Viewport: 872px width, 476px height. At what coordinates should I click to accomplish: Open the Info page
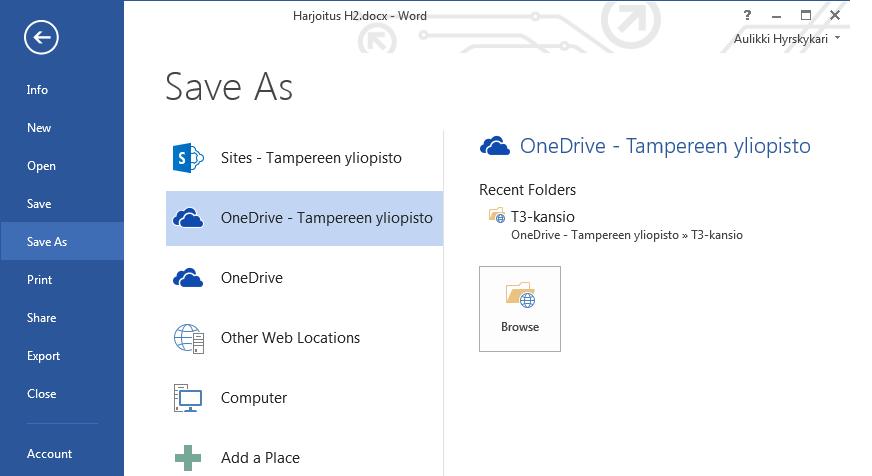point(37,90)
